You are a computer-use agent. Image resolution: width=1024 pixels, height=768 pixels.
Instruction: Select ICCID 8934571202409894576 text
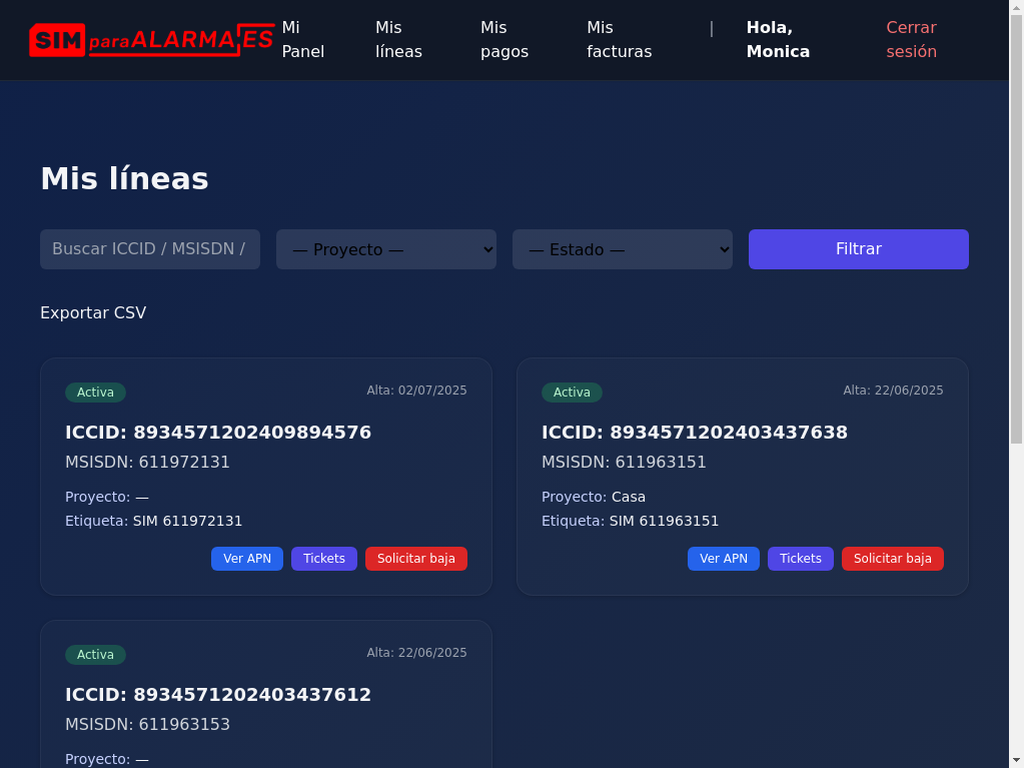click(x=218, y=432)
